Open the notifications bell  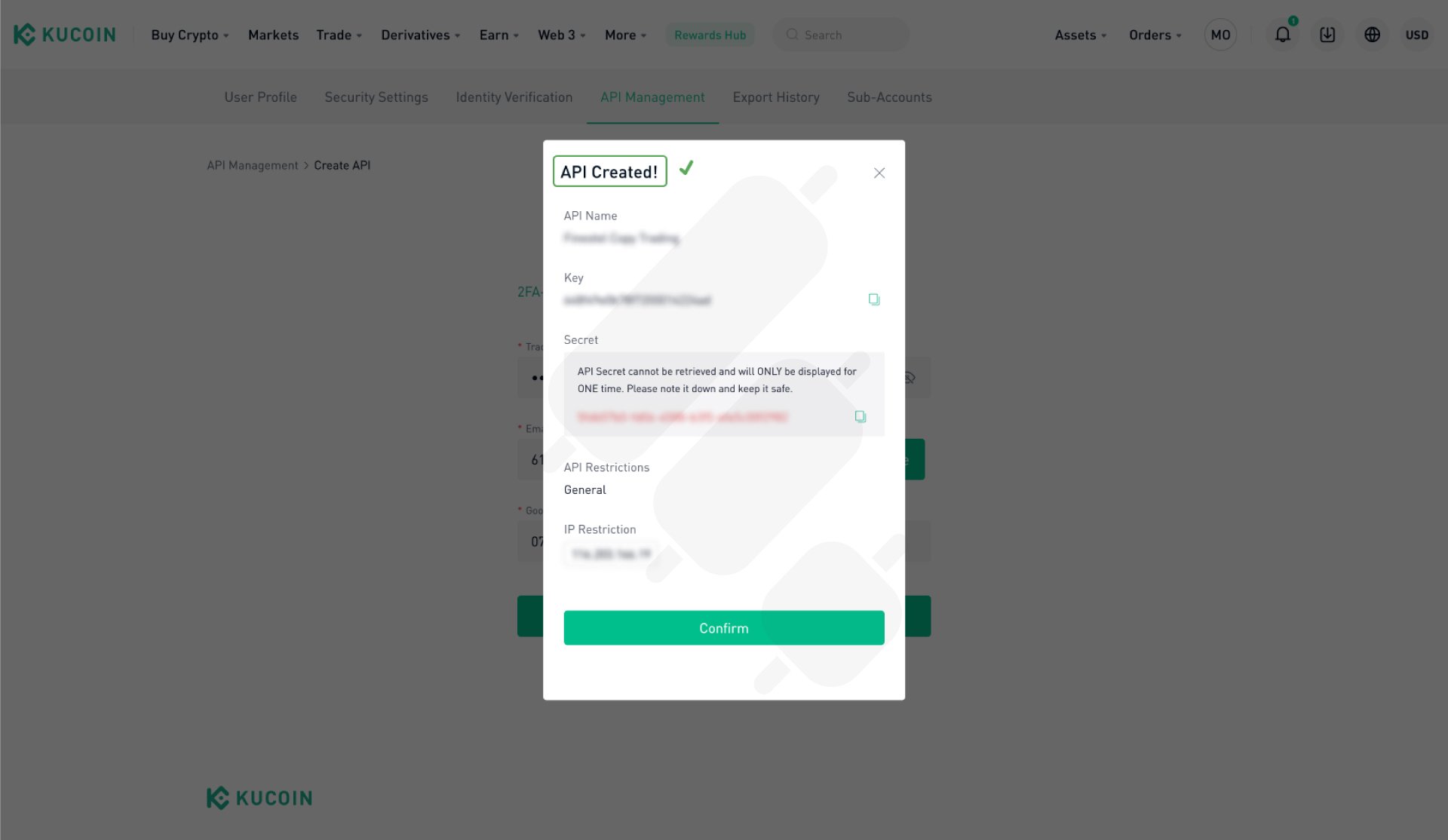tap(1282, 35)
